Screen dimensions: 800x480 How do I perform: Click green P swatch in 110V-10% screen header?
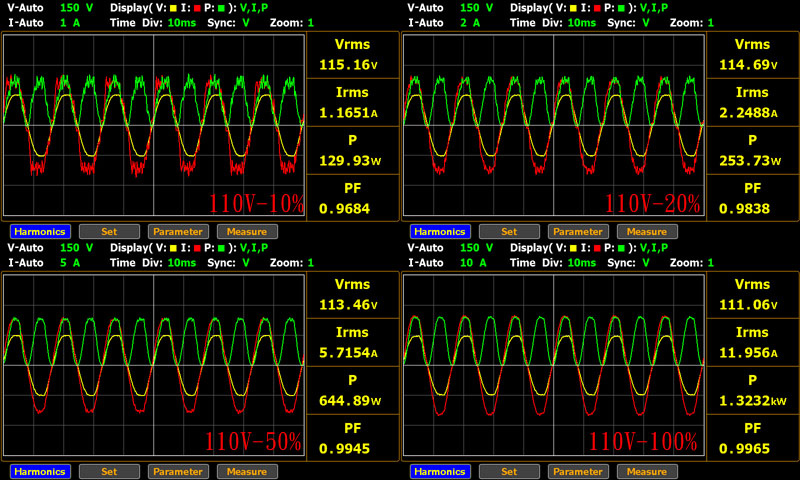pyautogui.click(x=221, y=8)
